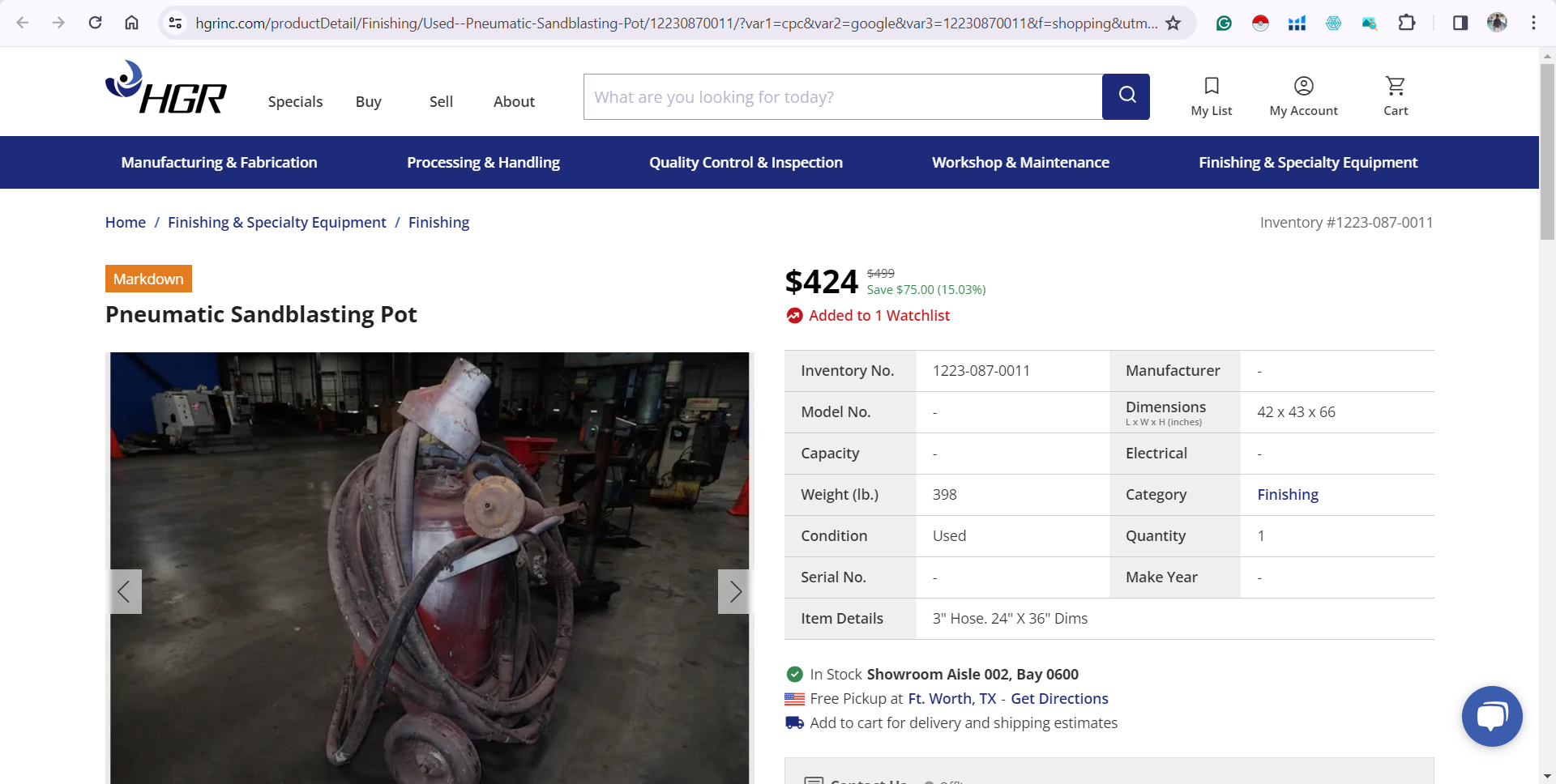Open Finishing breadcrumb link
1556x784 pixels.
coord(438,222)
